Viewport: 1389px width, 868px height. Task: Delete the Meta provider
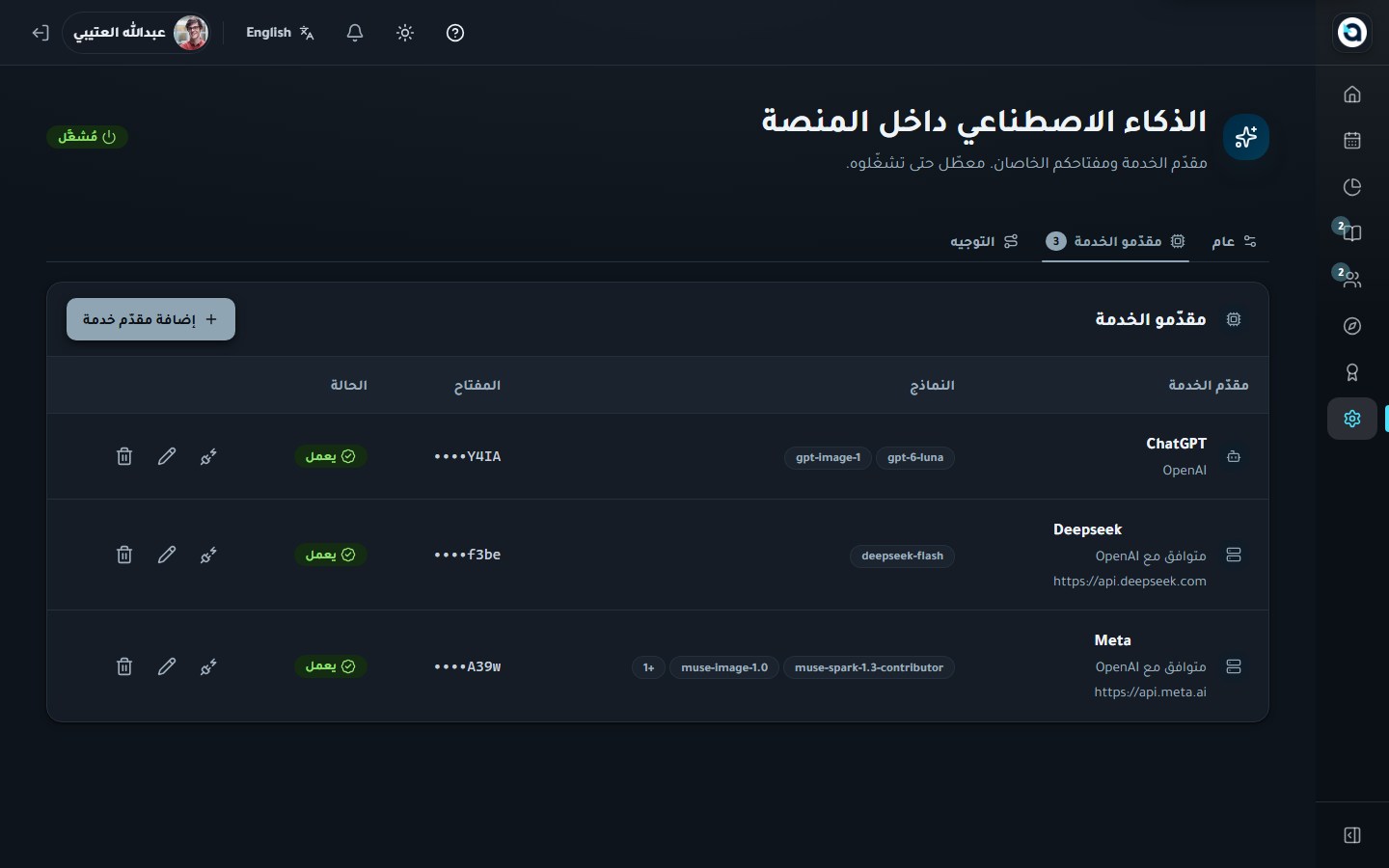tap(124, 666)
